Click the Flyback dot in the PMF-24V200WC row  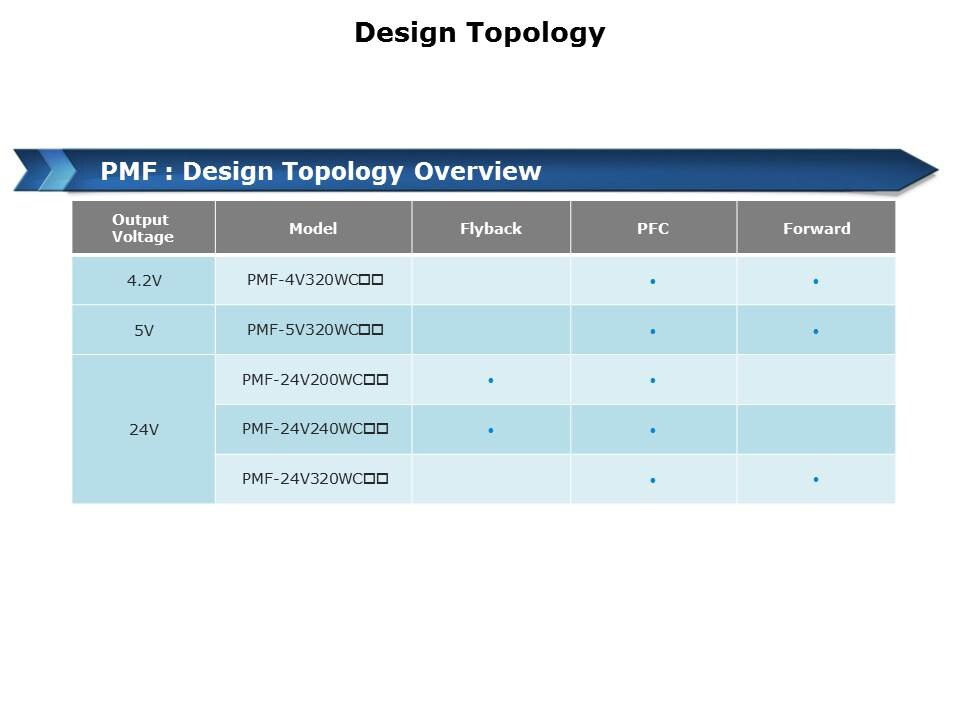pyautogui.click(x=491, y=381)
